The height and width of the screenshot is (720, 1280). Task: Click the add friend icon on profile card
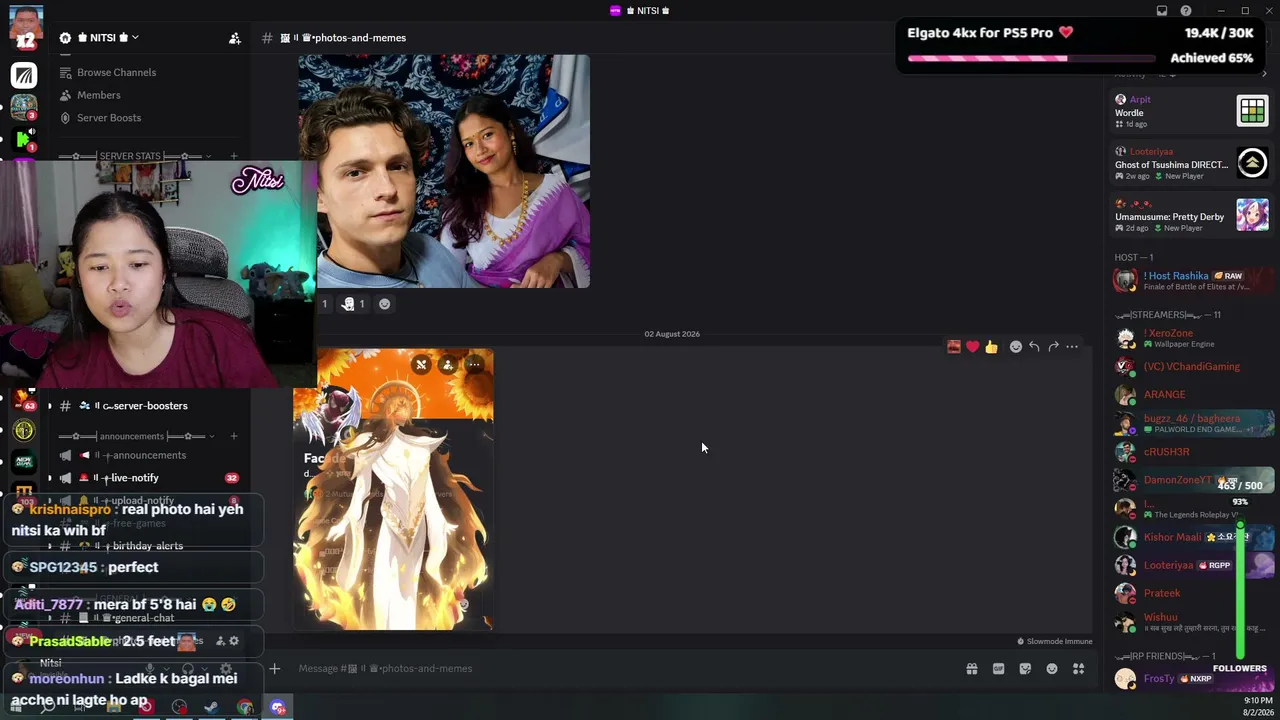pyautogui.click(x=447, y=365)
